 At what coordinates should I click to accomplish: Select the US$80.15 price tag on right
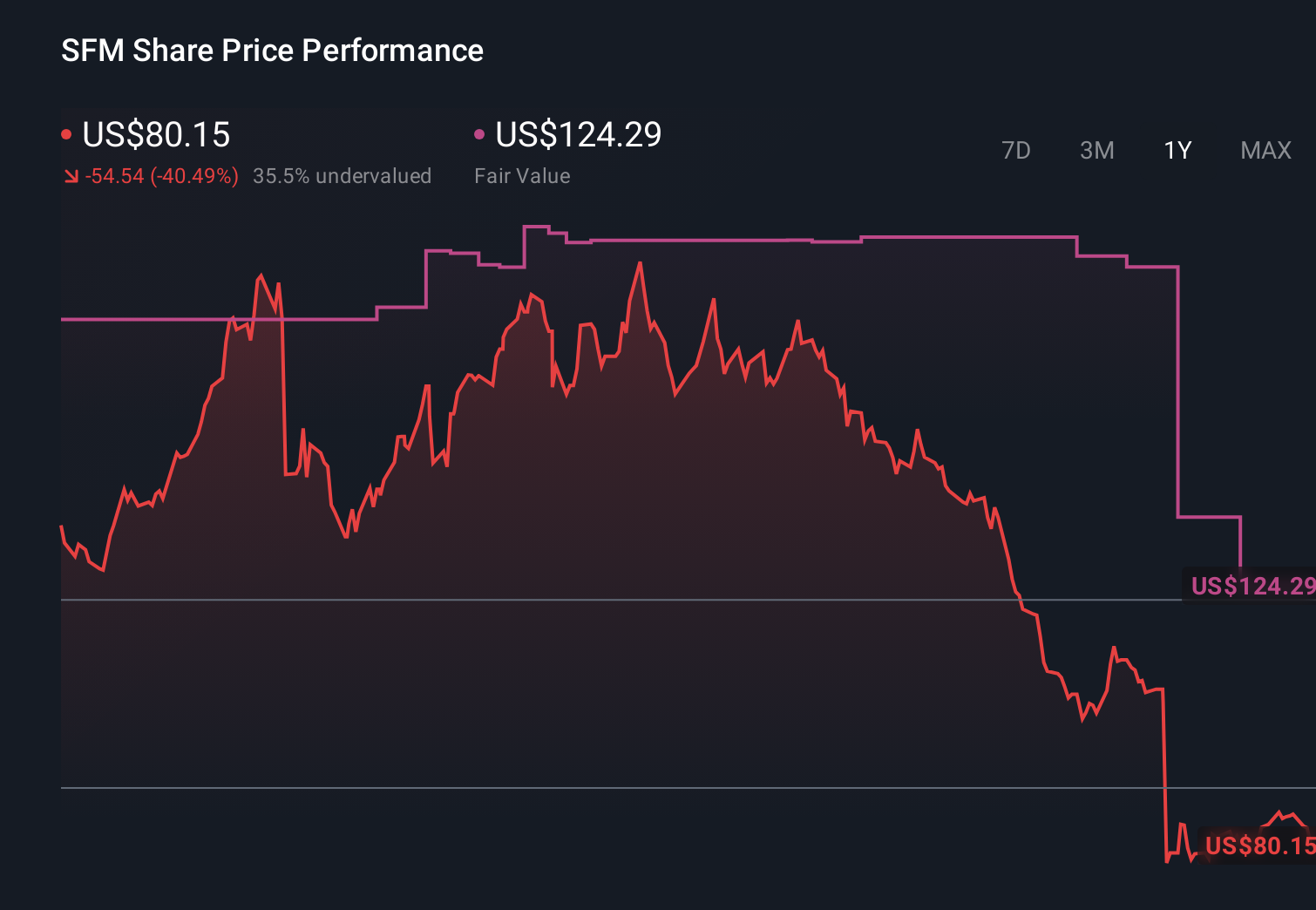[x=1258, y=846]
